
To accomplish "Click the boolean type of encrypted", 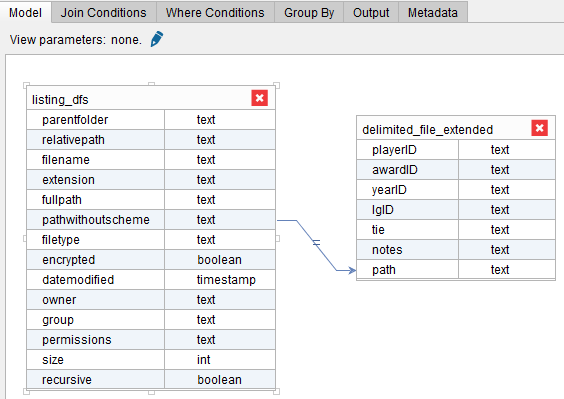I will click(219, 260).
